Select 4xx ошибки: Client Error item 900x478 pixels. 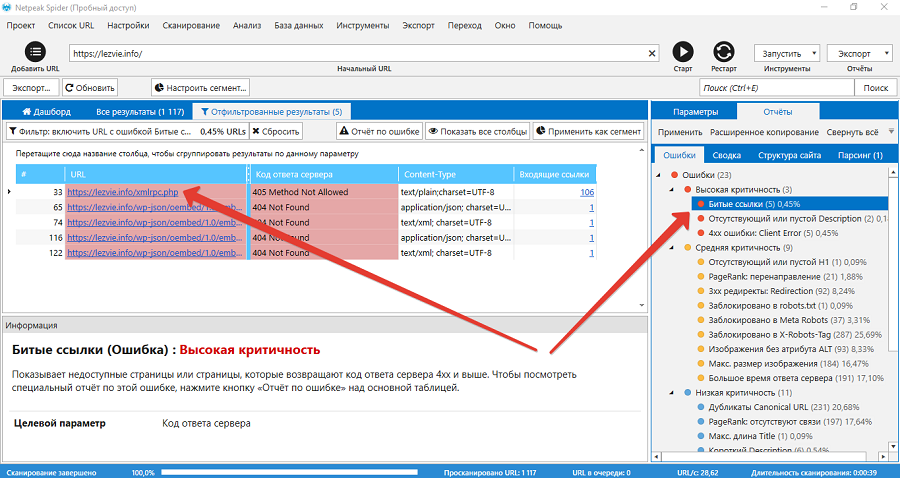click(x=773, y=233)
